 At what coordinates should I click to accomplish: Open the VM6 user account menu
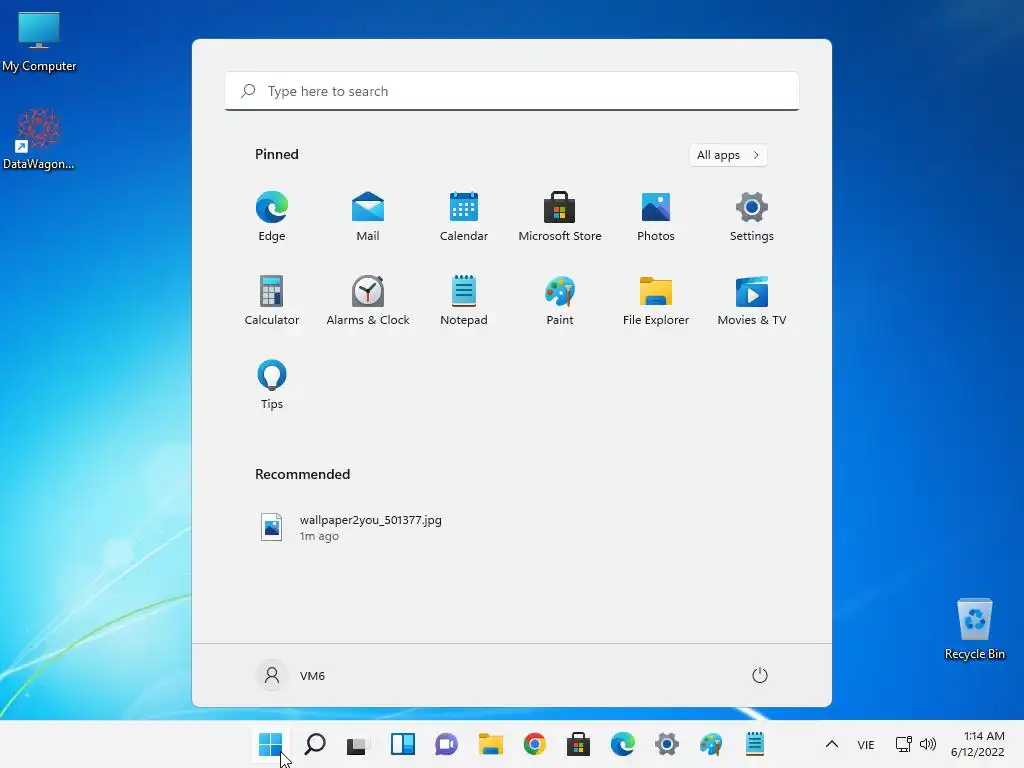(x=291, y=675)
